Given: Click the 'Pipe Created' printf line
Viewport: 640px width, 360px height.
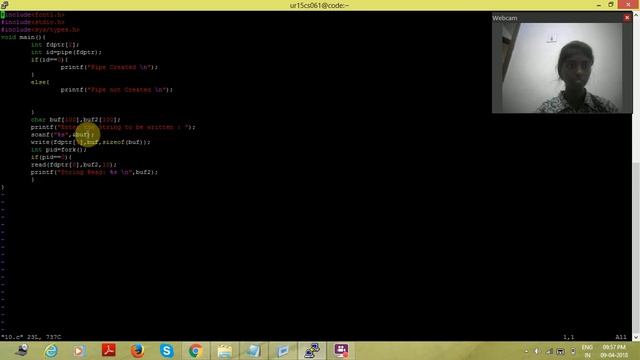Looking at the screenshot, I should pos(109,67).
